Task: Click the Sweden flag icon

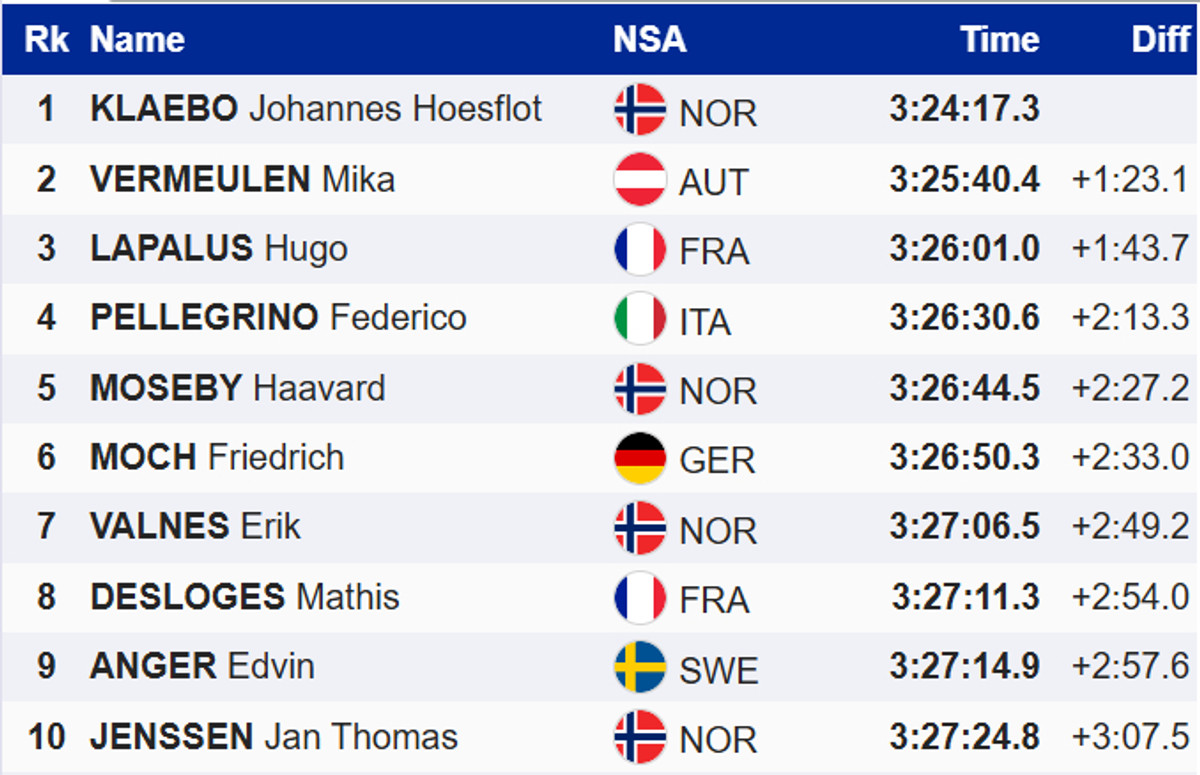Action: point(640,667)
